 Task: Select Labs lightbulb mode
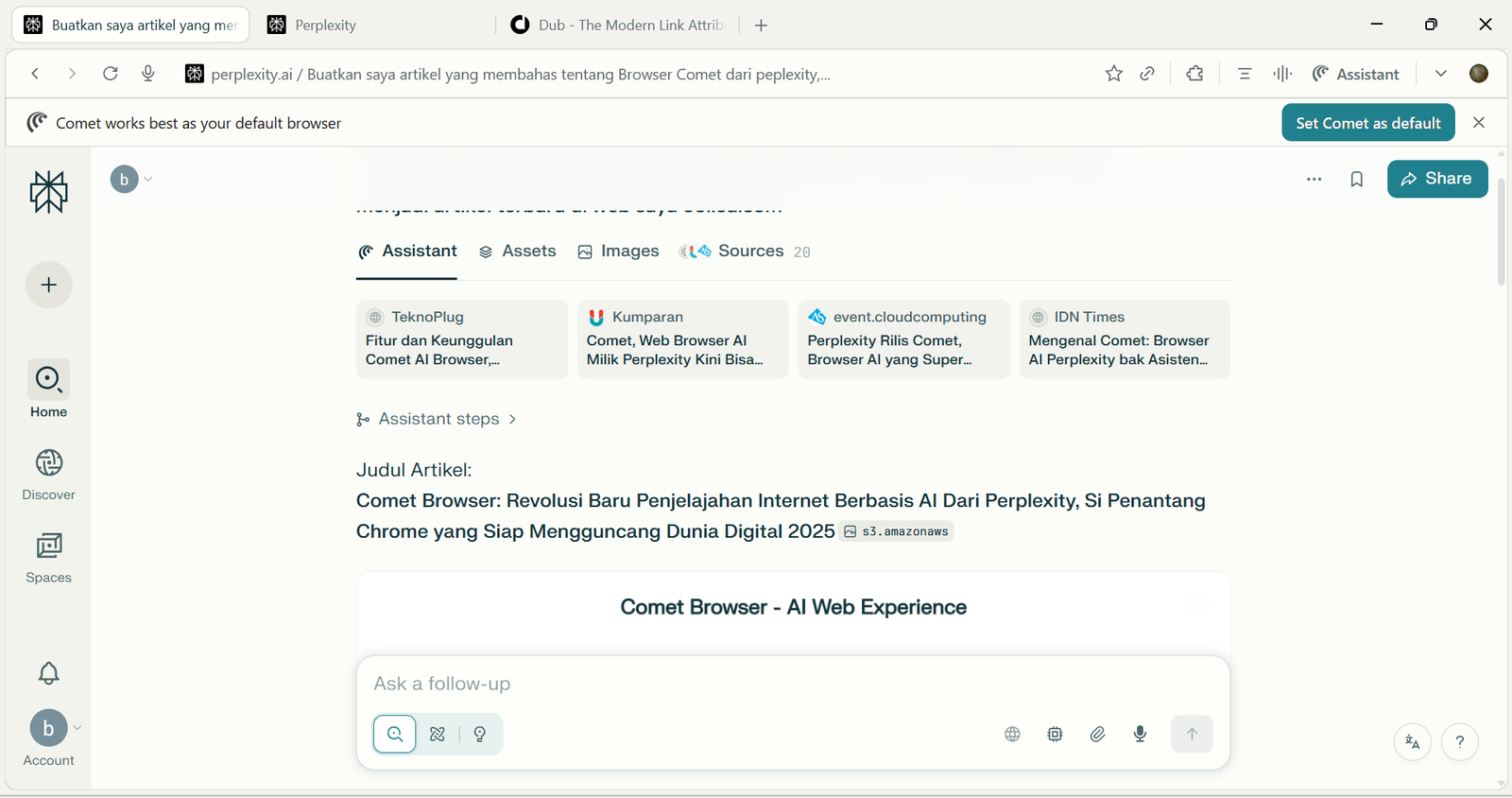(x=480, y=734)
